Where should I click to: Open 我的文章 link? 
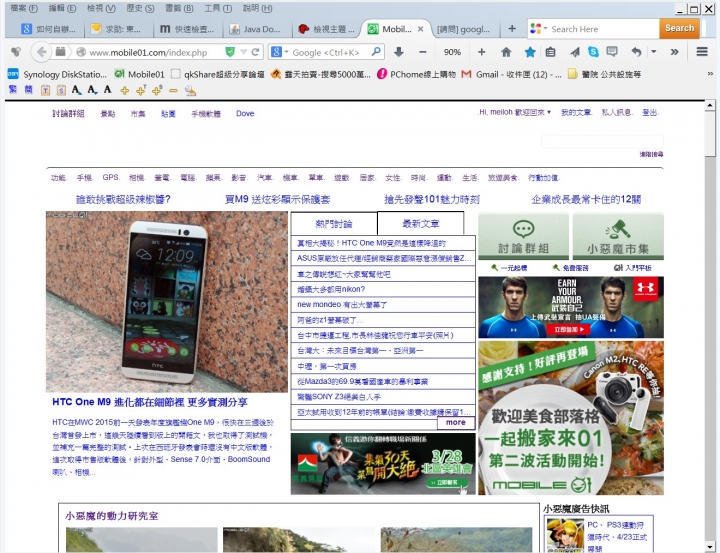click(576, 113)
